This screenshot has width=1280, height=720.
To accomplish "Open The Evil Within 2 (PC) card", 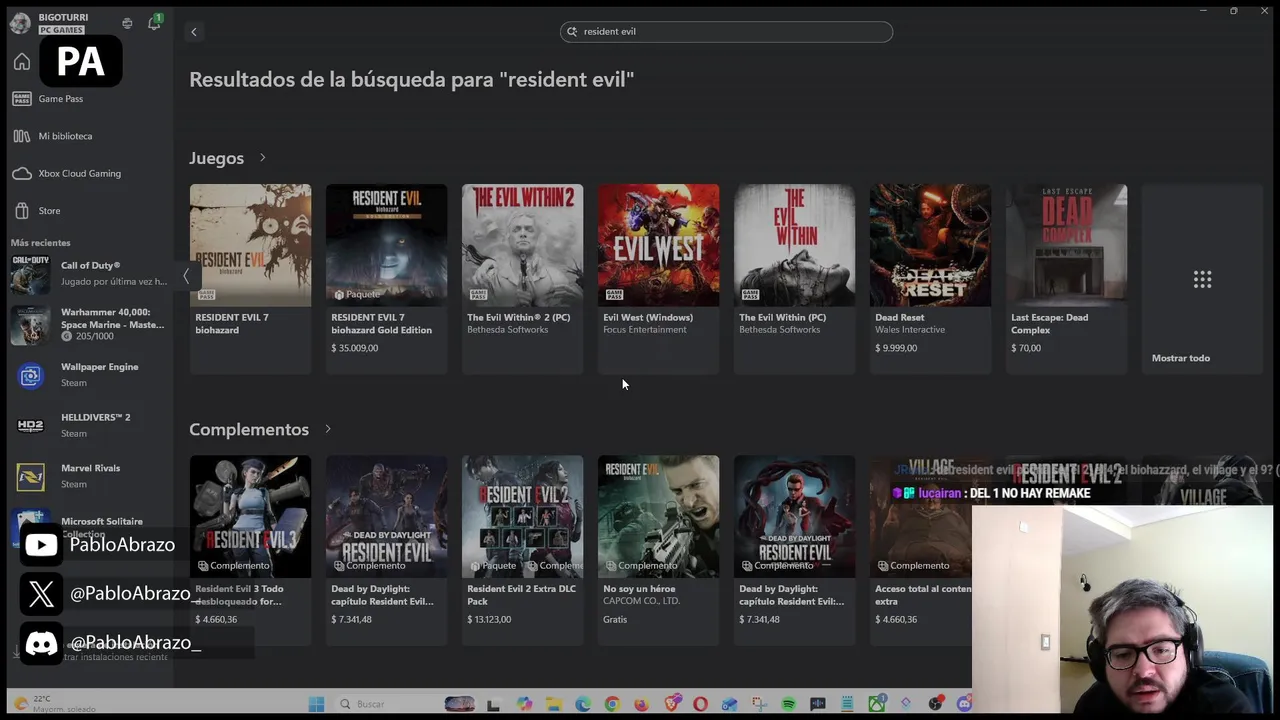I will tap(522, 278).
